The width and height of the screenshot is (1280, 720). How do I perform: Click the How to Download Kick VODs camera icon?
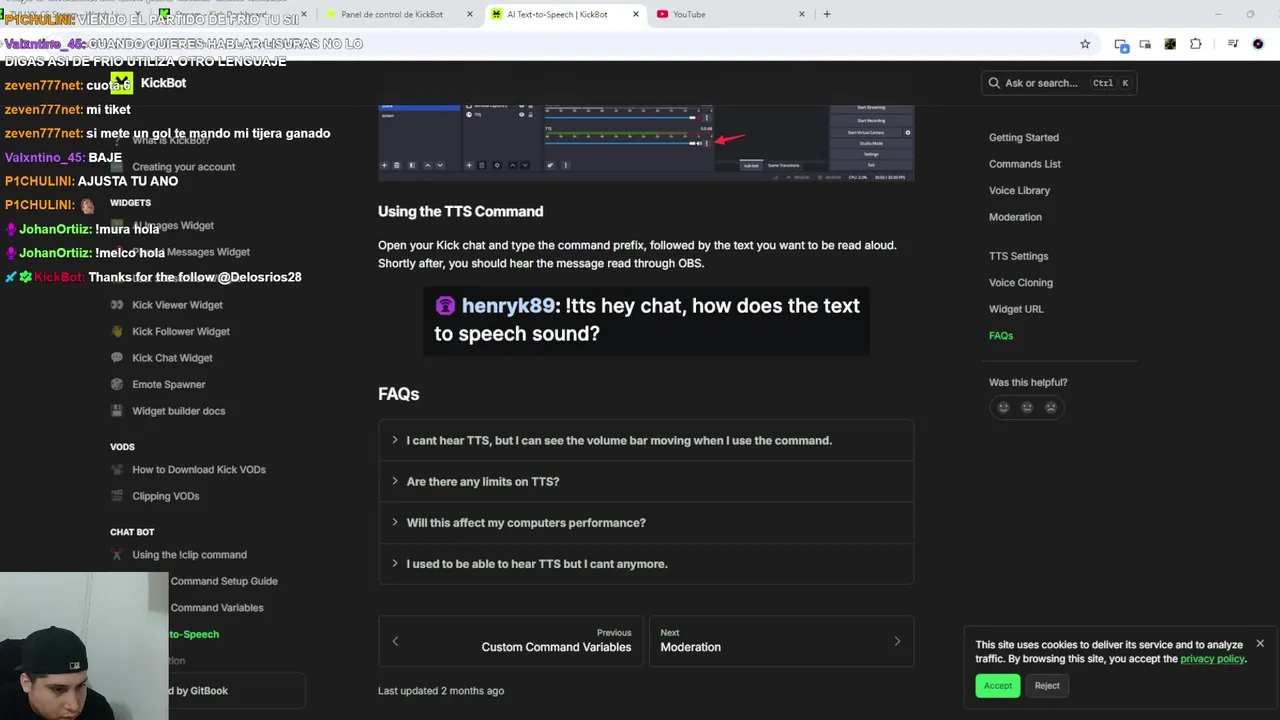pyautogui.click(x=117, y=470)
